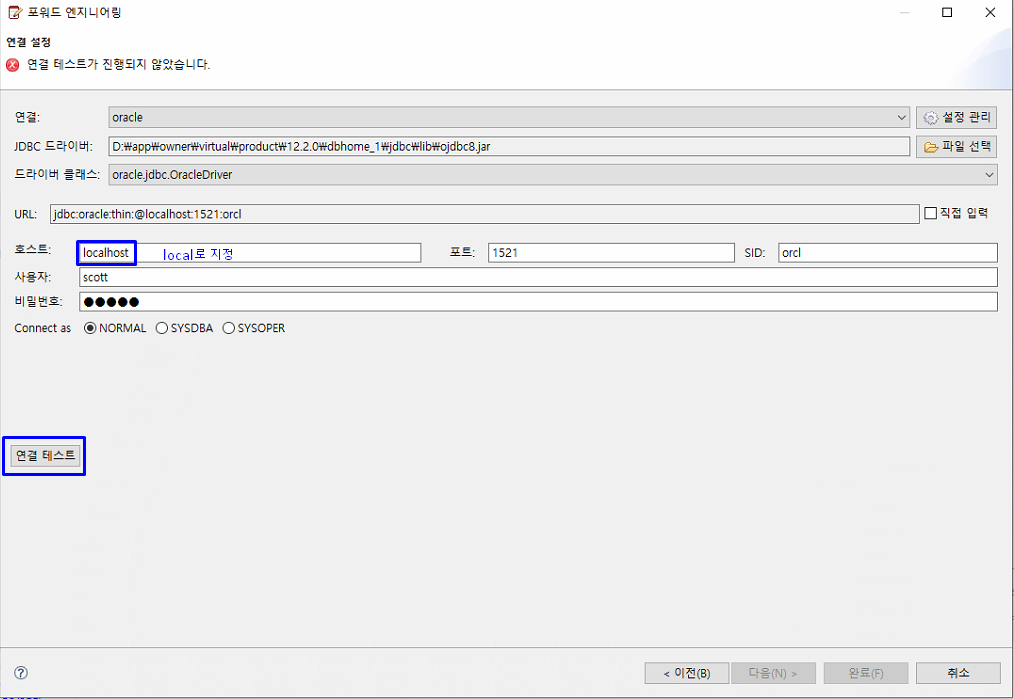Image resolution: width=1014 pixels, height=699 pixels.
Task: Run the 연결 테스트 connection test
Action: click(x=45, y=456)
